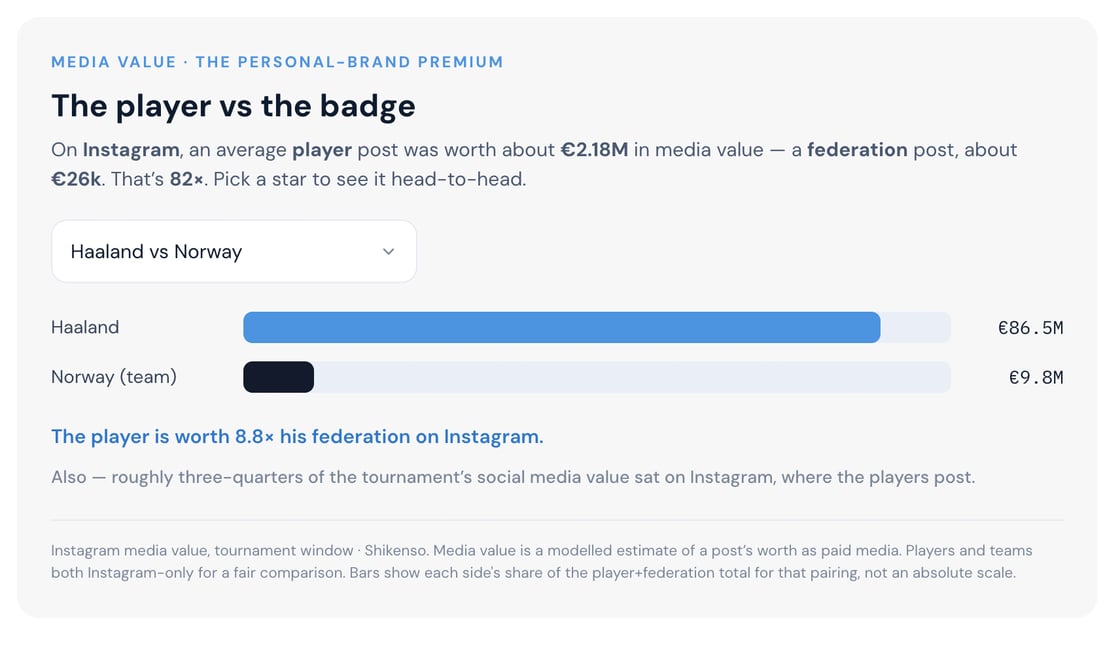1120x645 pixels.
Task: Click the three-quarters Instagram note
Action: point(513,477)
